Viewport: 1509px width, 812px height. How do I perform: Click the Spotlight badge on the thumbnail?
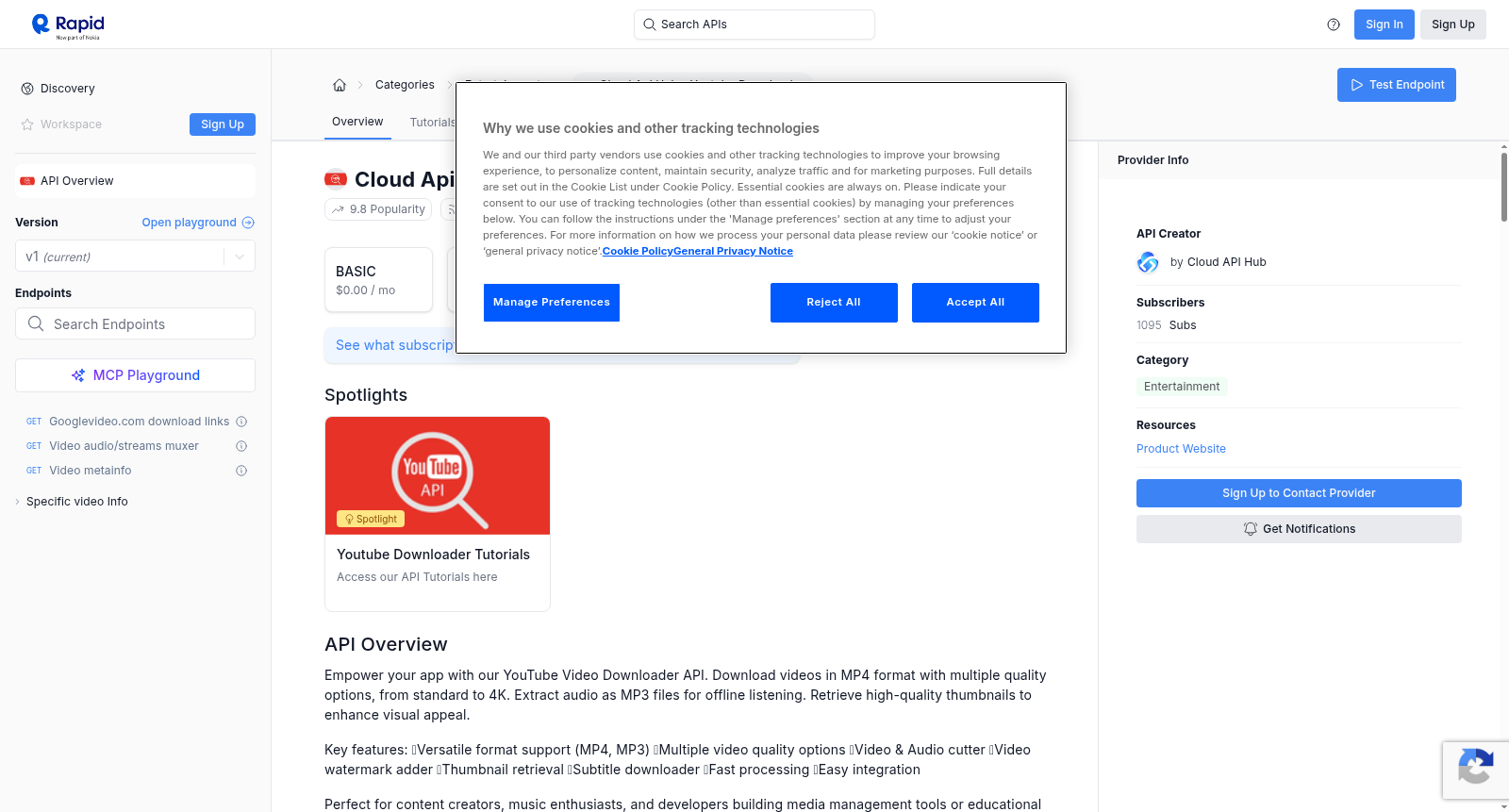371,519
